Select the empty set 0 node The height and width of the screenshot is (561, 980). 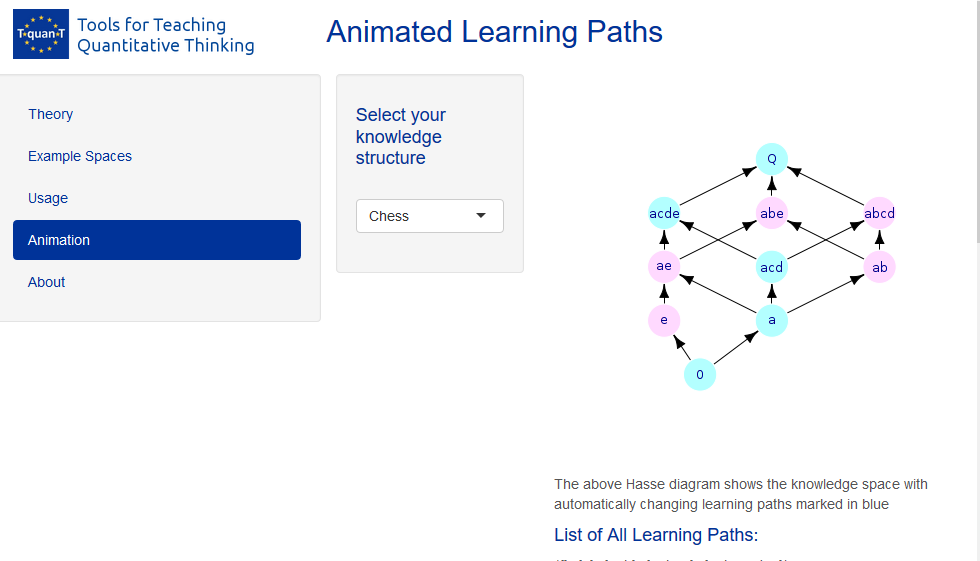[x=699, y=374]
